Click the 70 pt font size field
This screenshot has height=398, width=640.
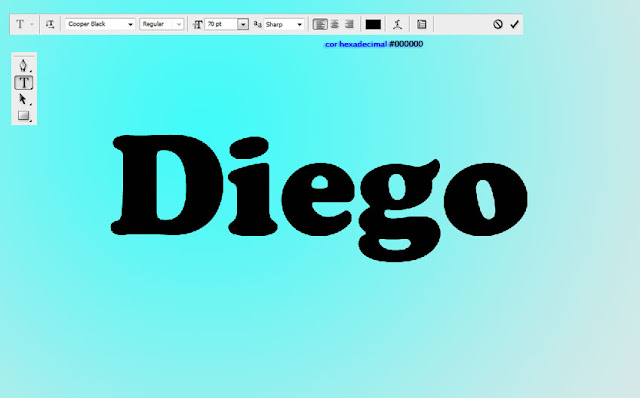point(221,24)
